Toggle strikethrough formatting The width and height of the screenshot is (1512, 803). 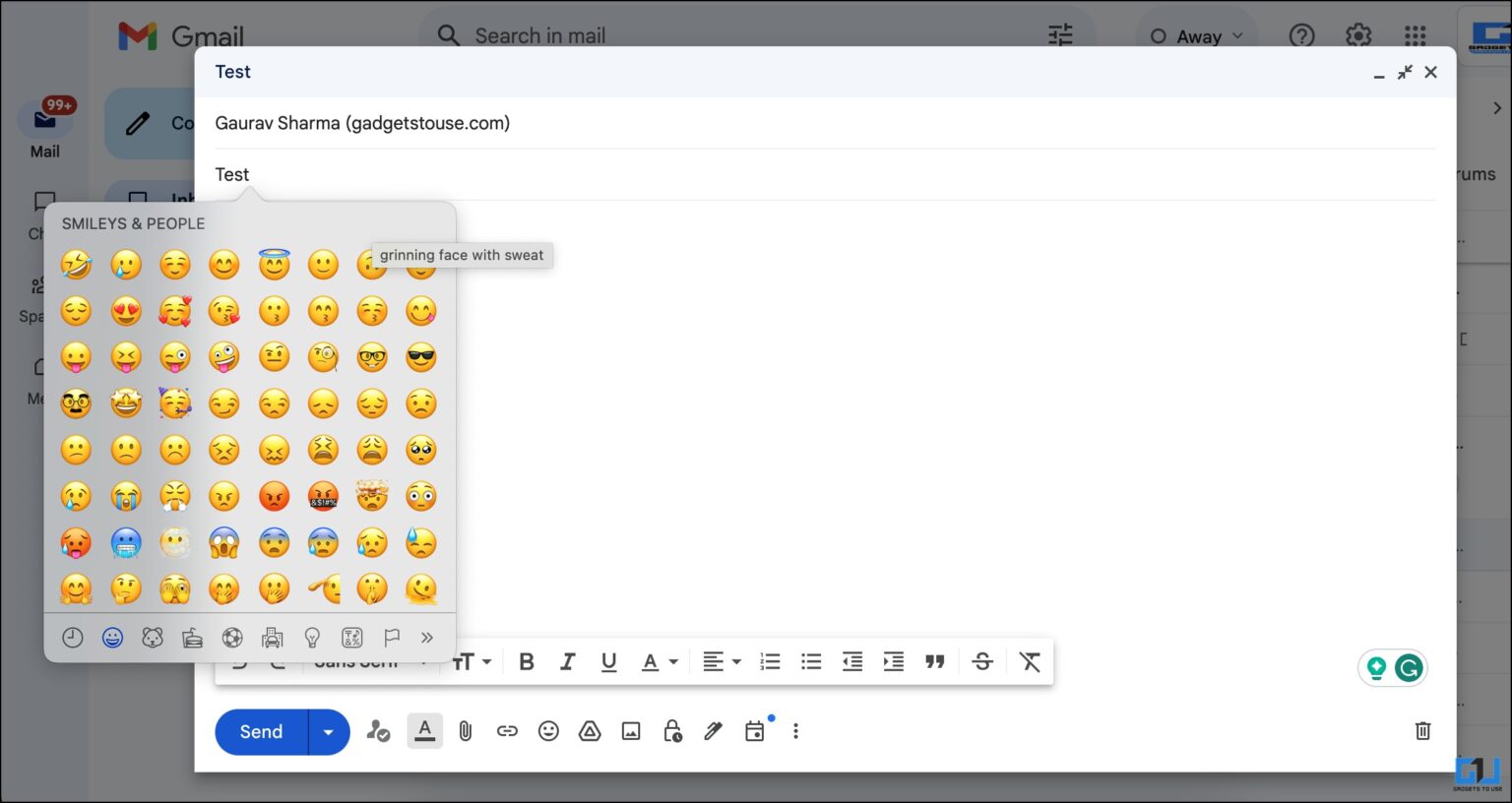pos(982,661)
